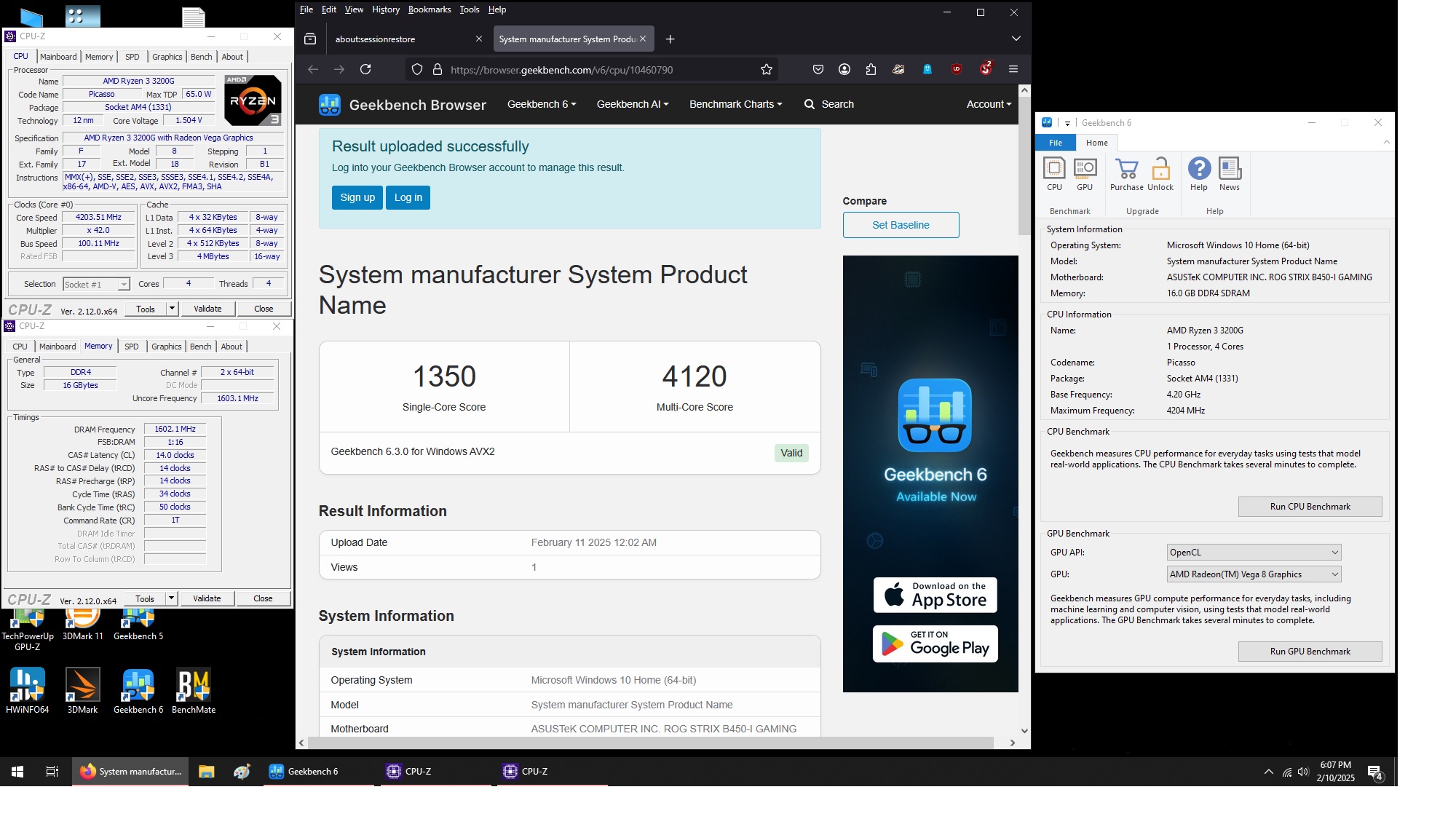The image size is (1456, 819).
Task: Open the Socket #1 selection dropdown in CPU-Z
Action: [x=96, y=285]
